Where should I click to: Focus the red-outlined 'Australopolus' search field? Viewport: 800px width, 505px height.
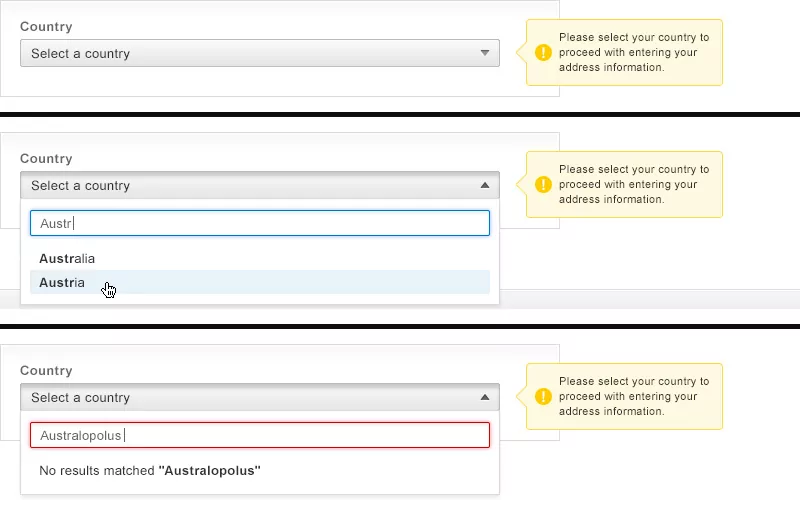pyautogui.click(x=260, y=435)
